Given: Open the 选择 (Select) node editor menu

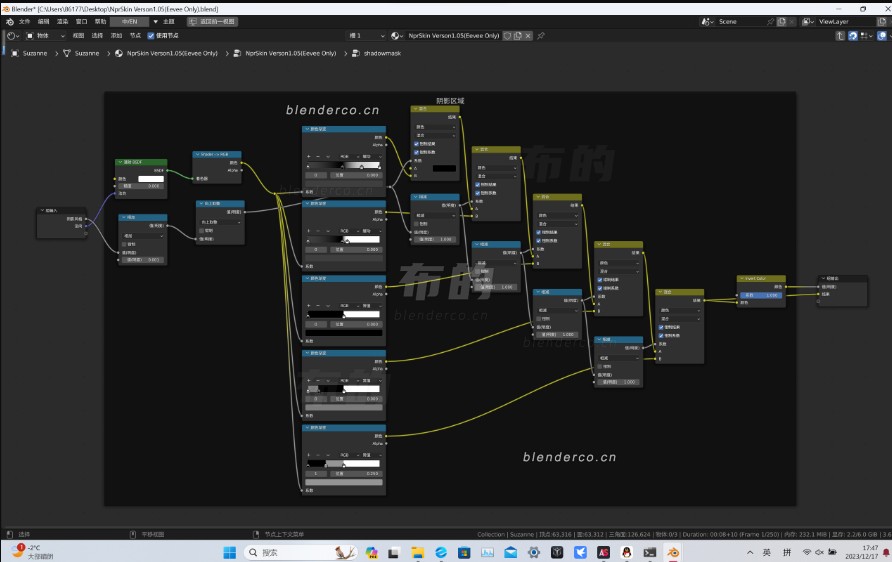Looking at the screenshot, I should pos(97,36).
